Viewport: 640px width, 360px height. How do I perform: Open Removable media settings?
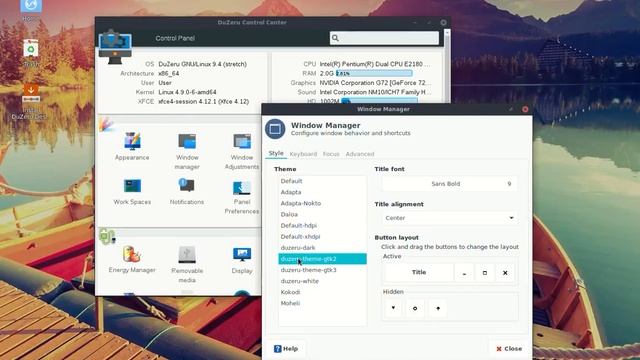[187, 264]
